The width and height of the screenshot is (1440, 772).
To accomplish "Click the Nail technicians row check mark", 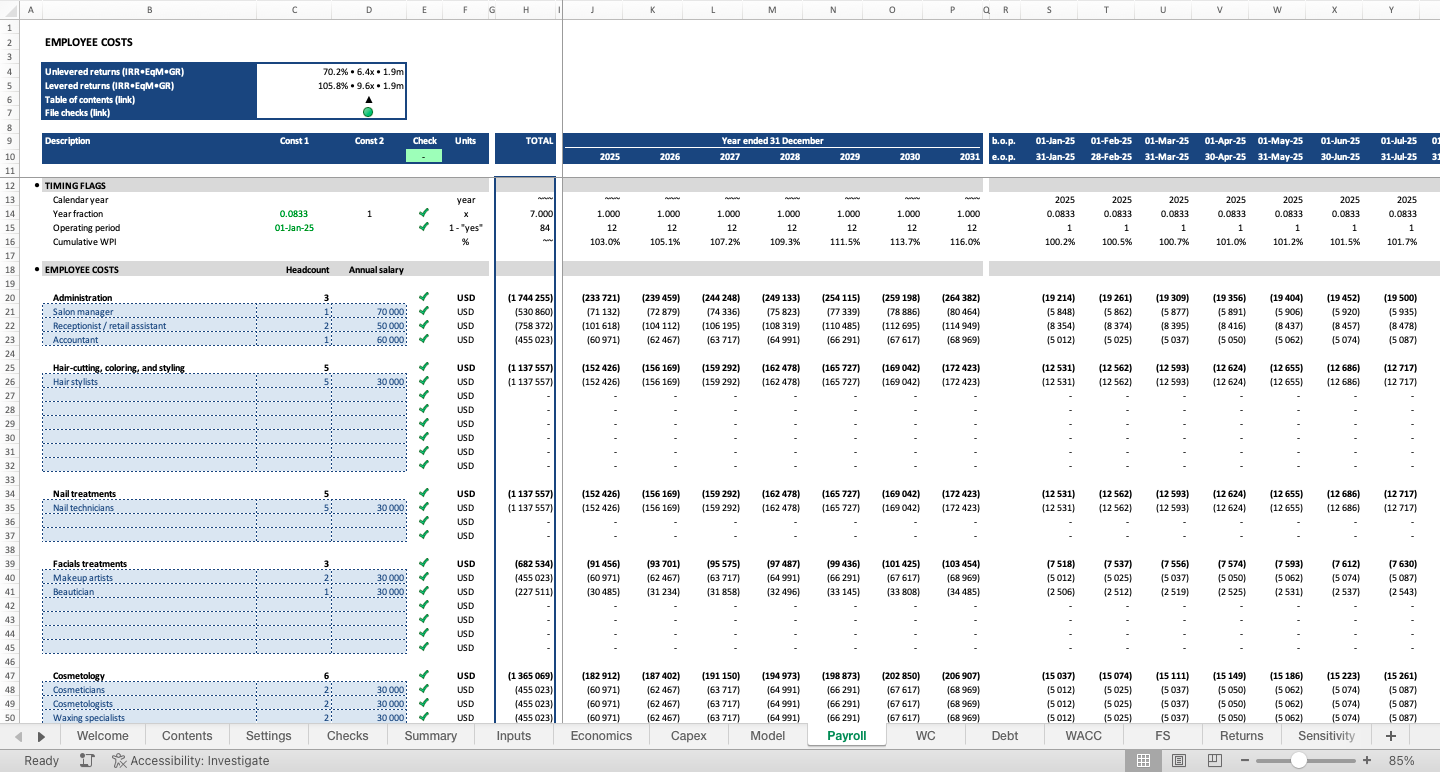I will point(424,507).
